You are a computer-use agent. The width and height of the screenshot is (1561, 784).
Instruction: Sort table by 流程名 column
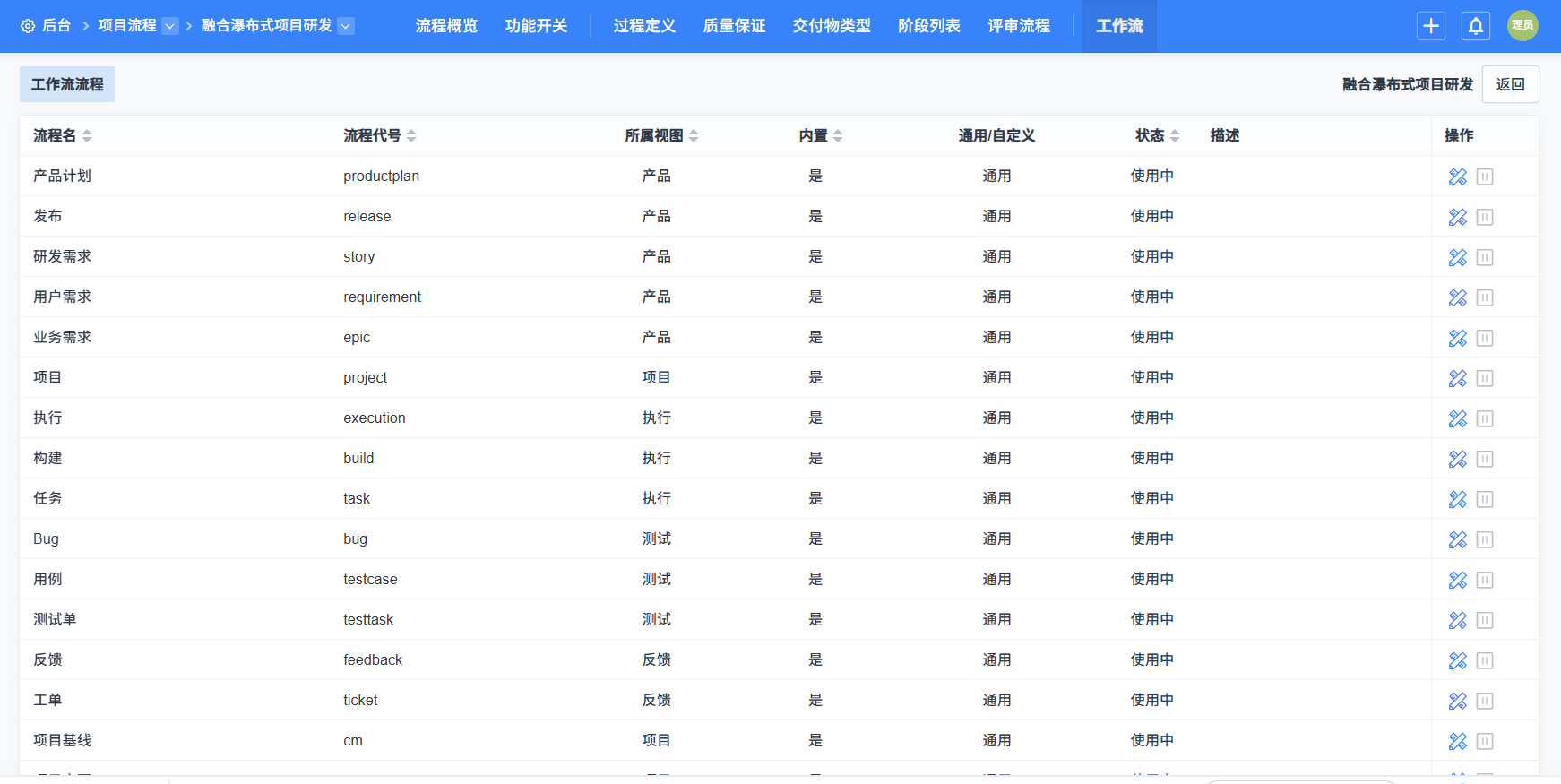click(87, 136)
